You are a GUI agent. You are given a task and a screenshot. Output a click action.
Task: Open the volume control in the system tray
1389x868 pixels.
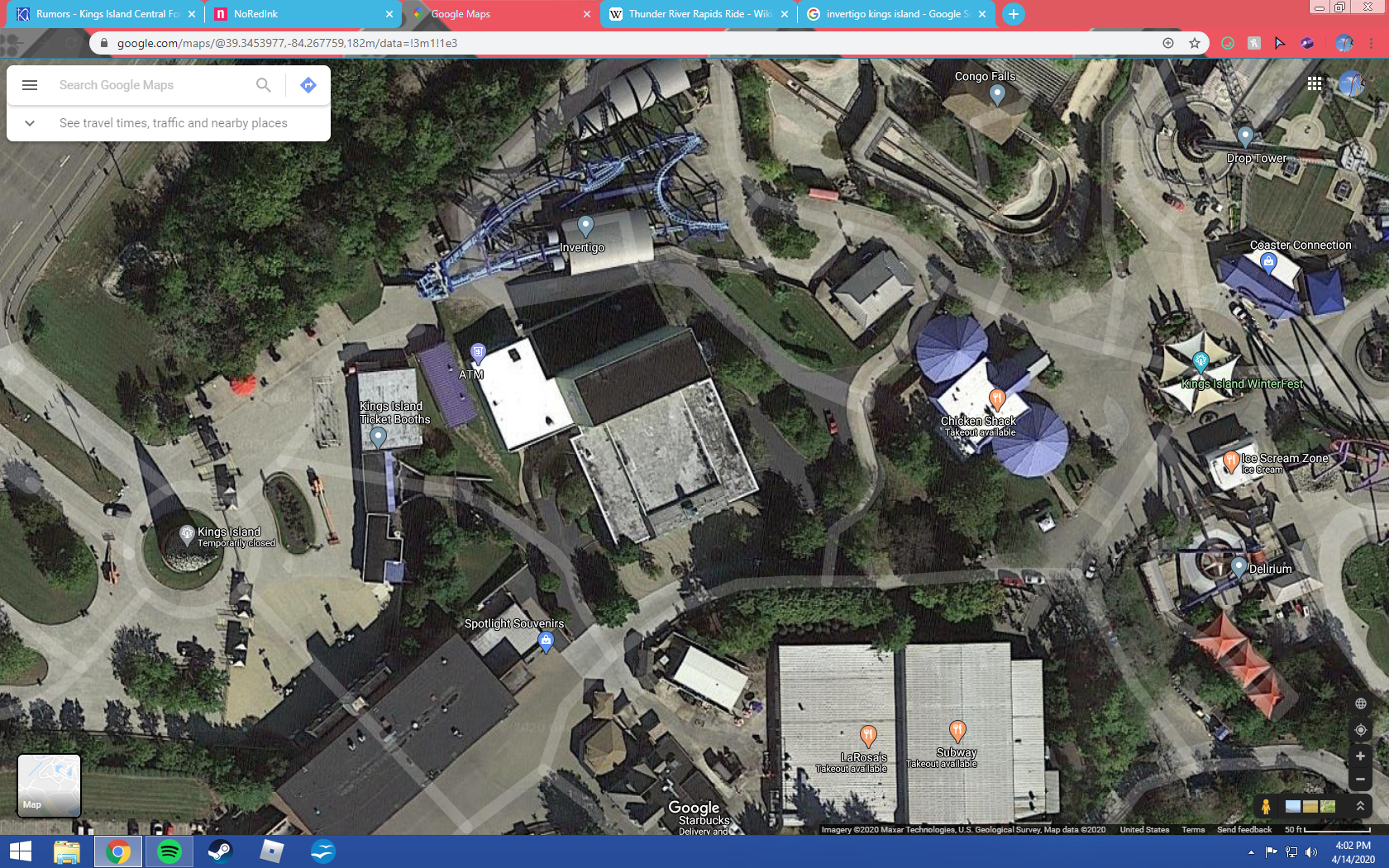[1311, 852]
